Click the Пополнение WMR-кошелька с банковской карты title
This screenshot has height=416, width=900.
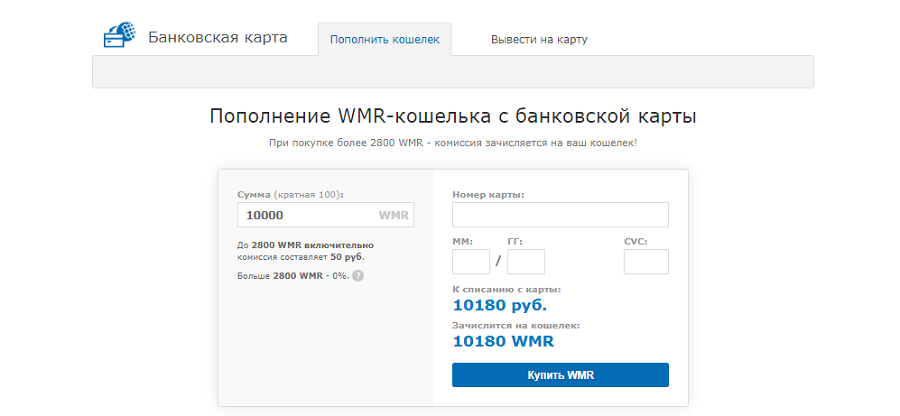(453, 116)
